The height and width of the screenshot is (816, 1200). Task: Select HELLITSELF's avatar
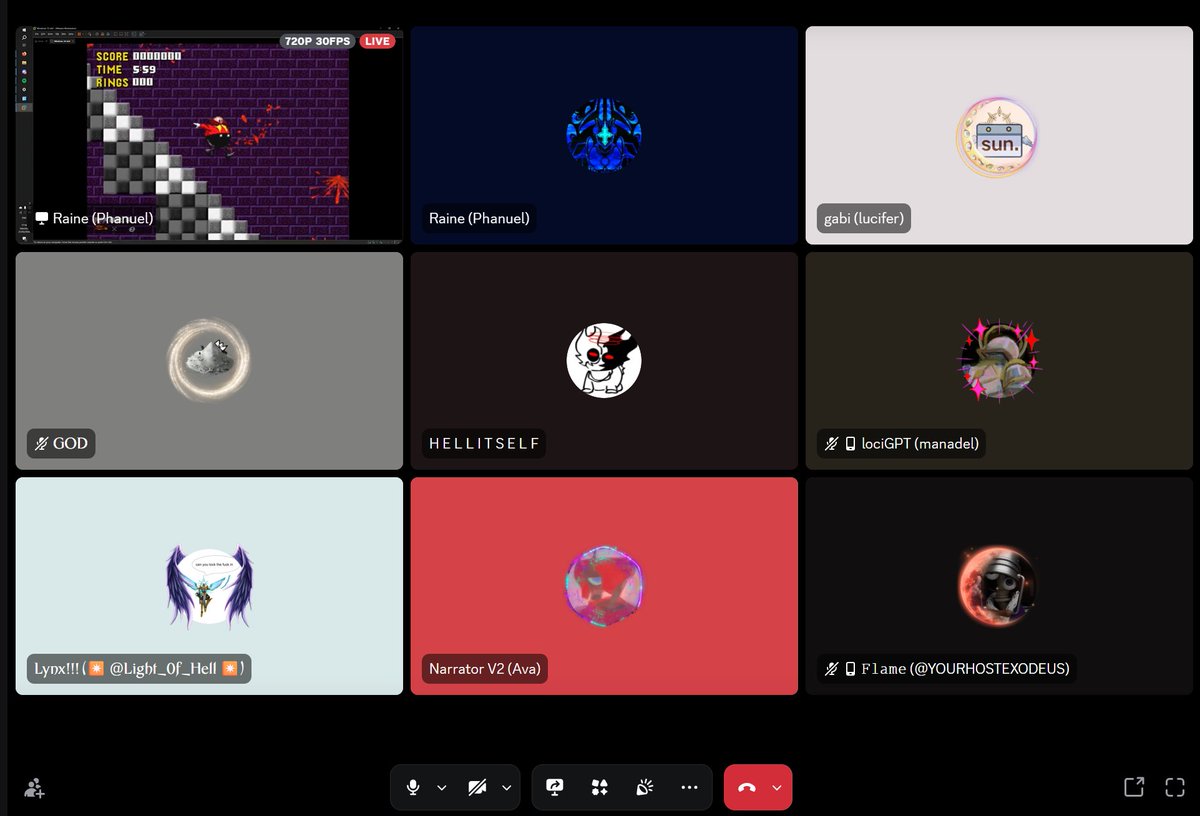604,360
